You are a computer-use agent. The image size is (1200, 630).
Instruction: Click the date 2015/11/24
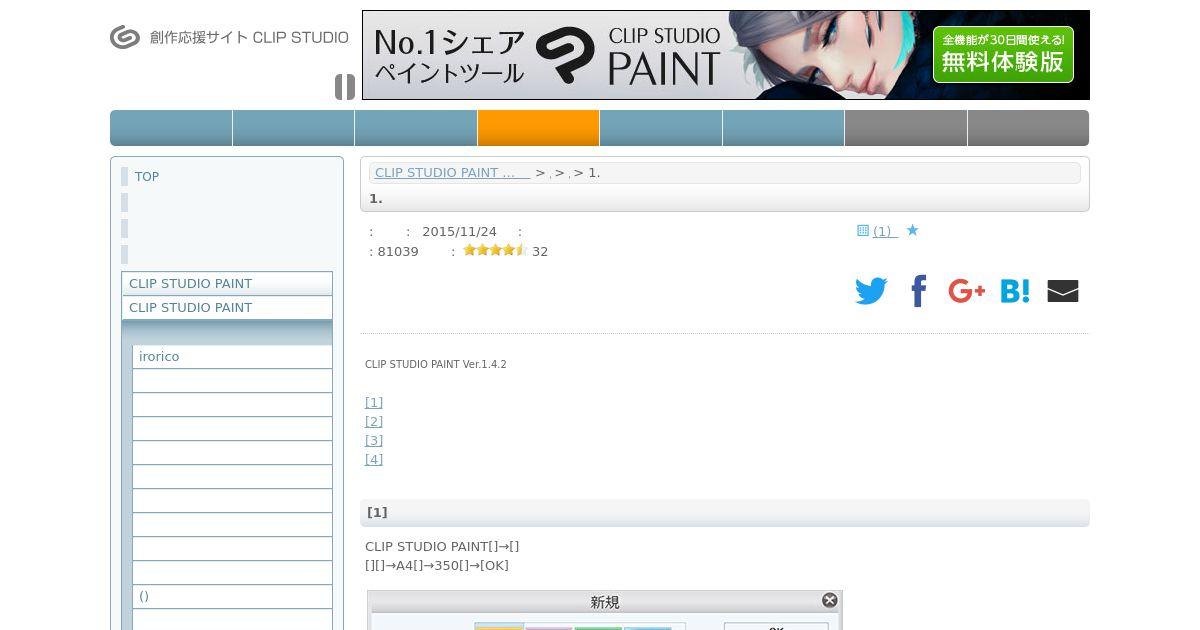tap(459, 231)
